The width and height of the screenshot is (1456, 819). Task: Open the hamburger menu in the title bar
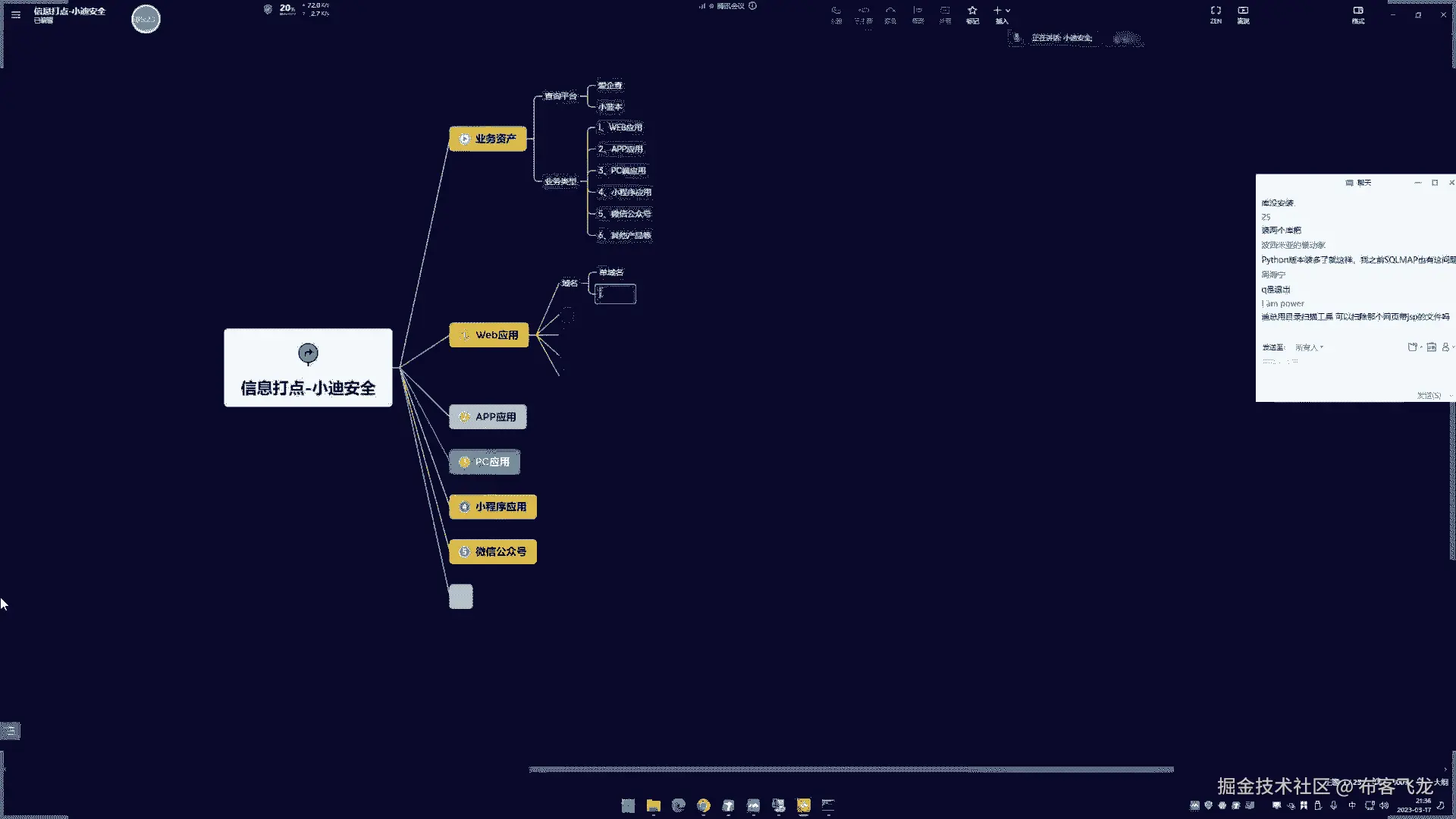pos(16,14)
